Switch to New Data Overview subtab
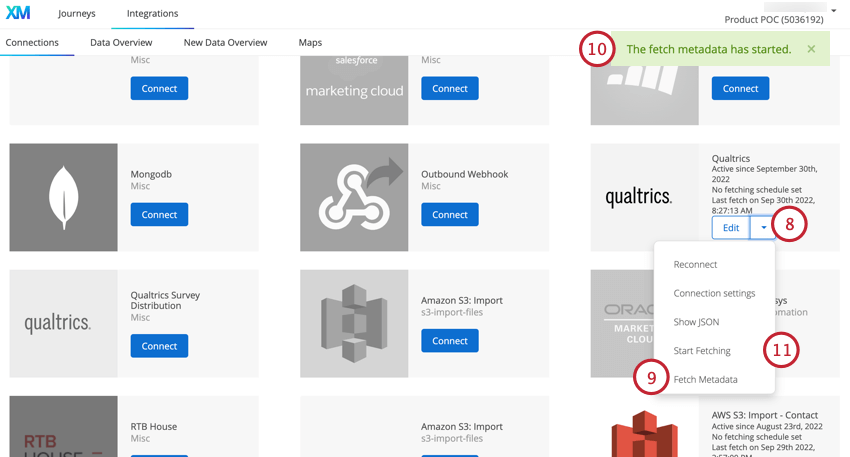This screenshot has height=457, width=850. click(225, 42)
